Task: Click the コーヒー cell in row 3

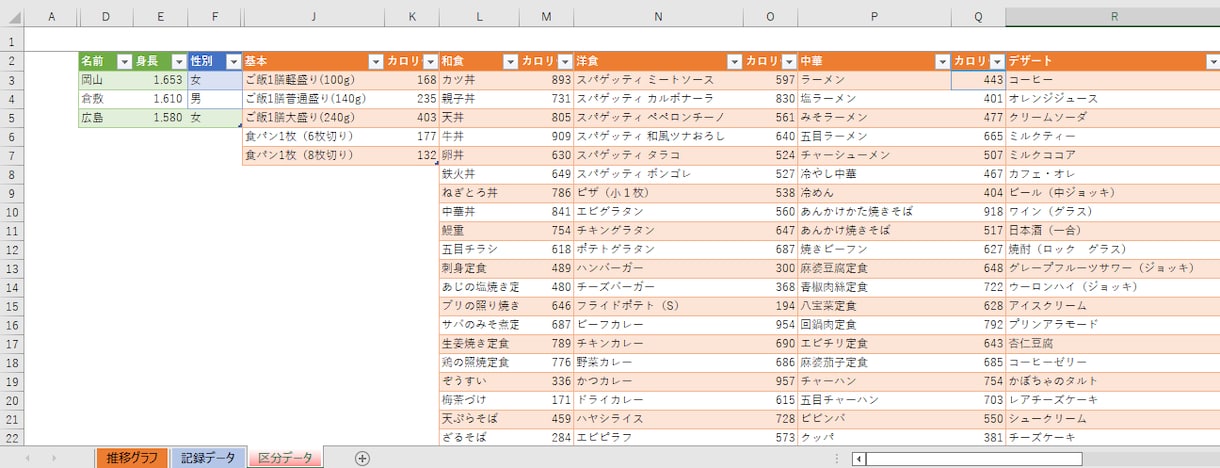Action: click(x=1113, y=80)
